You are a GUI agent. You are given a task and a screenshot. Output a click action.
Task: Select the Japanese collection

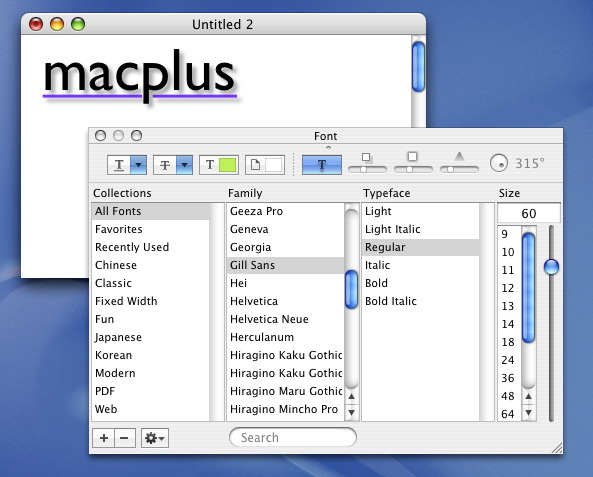151,337
